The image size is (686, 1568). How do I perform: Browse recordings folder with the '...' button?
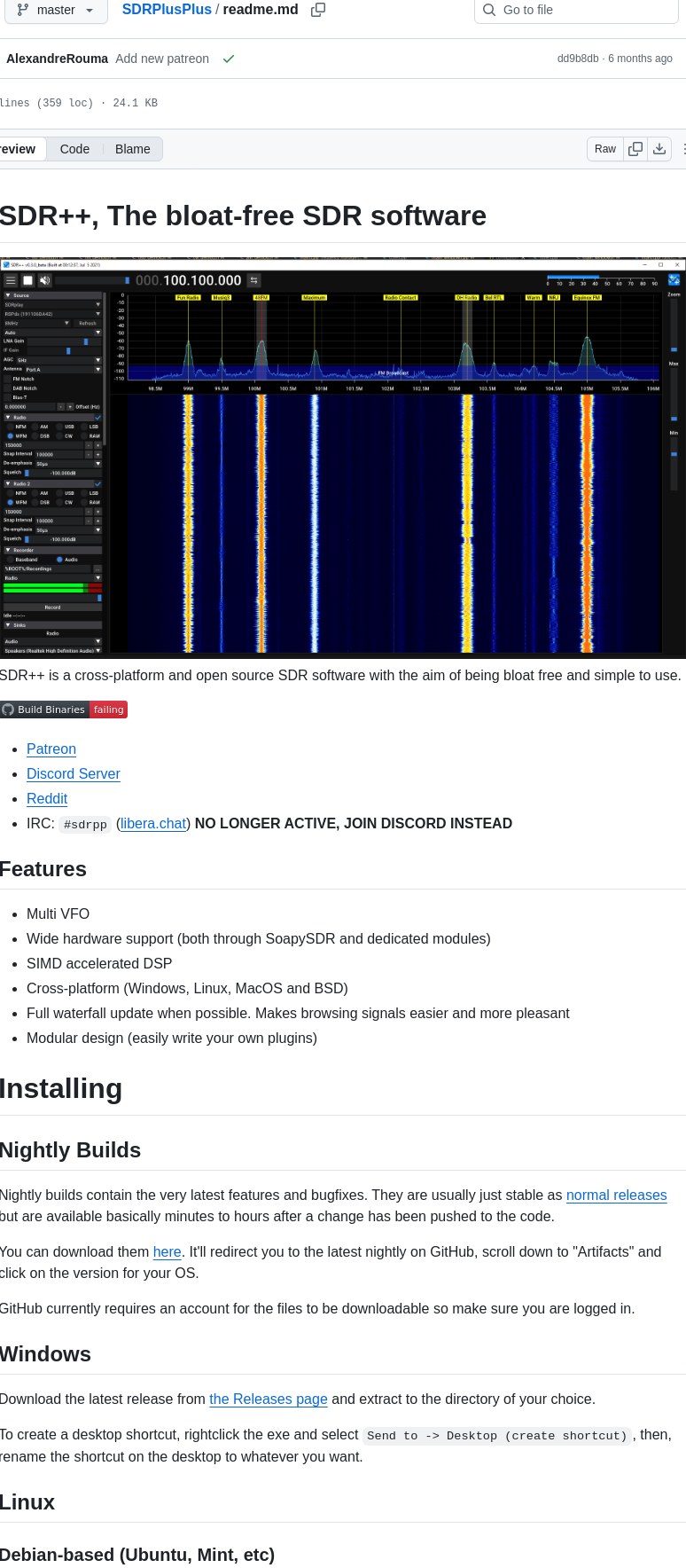(x=97, y=568)
